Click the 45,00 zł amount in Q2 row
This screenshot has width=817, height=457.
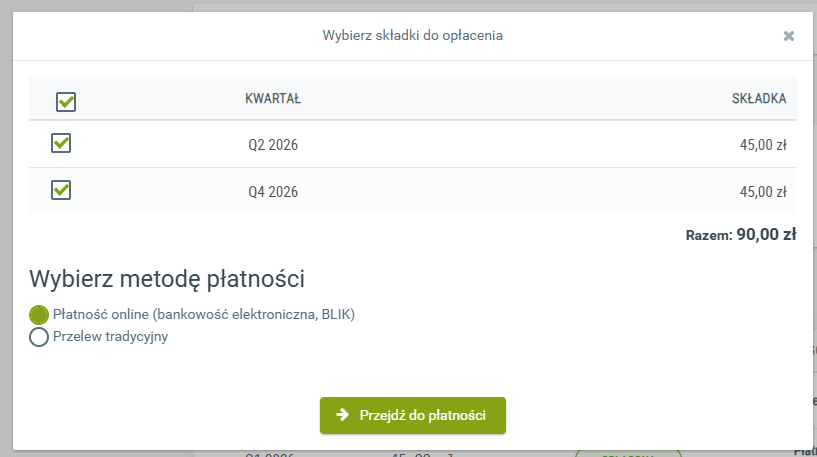[762, 145]
